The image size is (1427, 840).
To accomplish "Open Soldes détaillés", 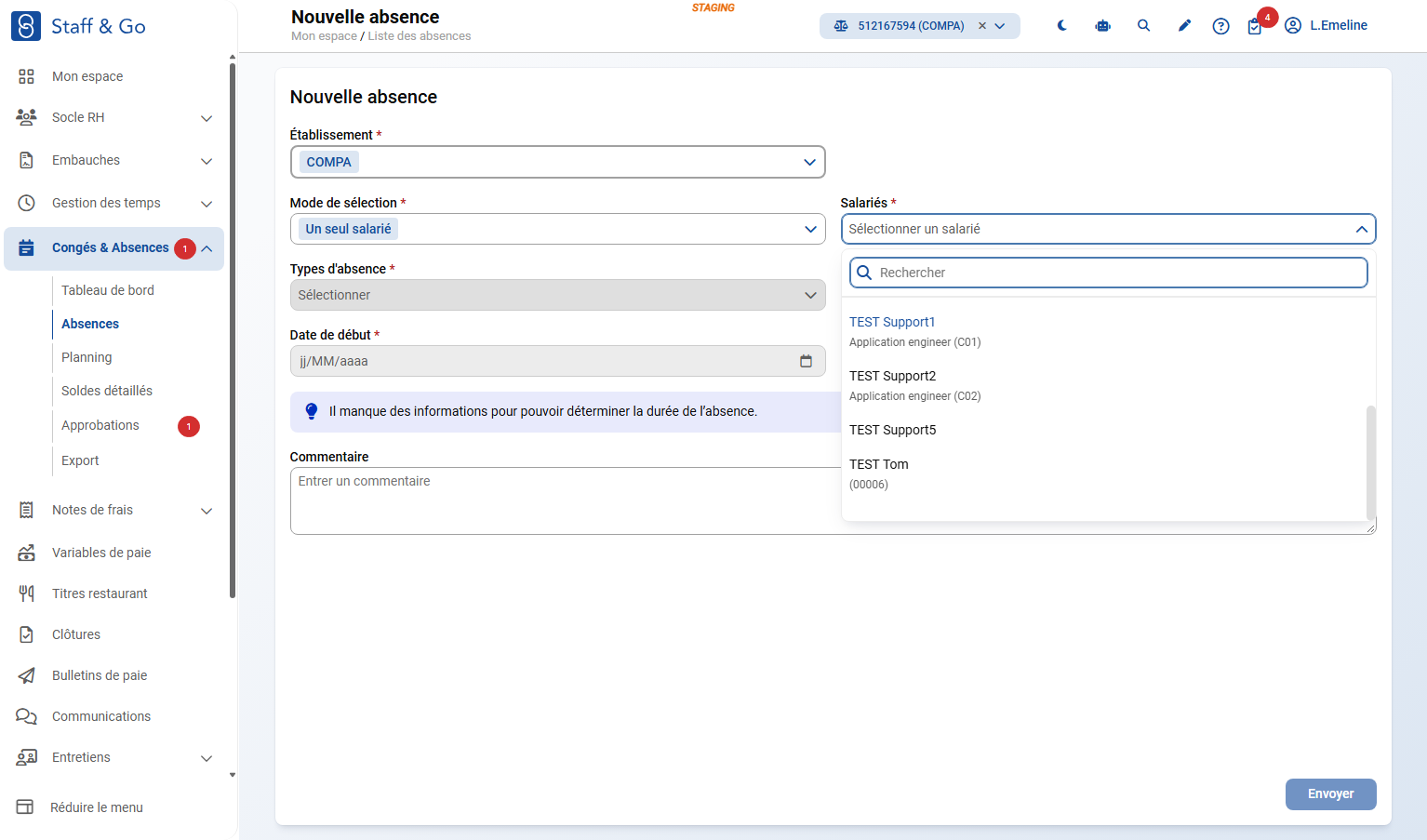I will click(107, 391).
